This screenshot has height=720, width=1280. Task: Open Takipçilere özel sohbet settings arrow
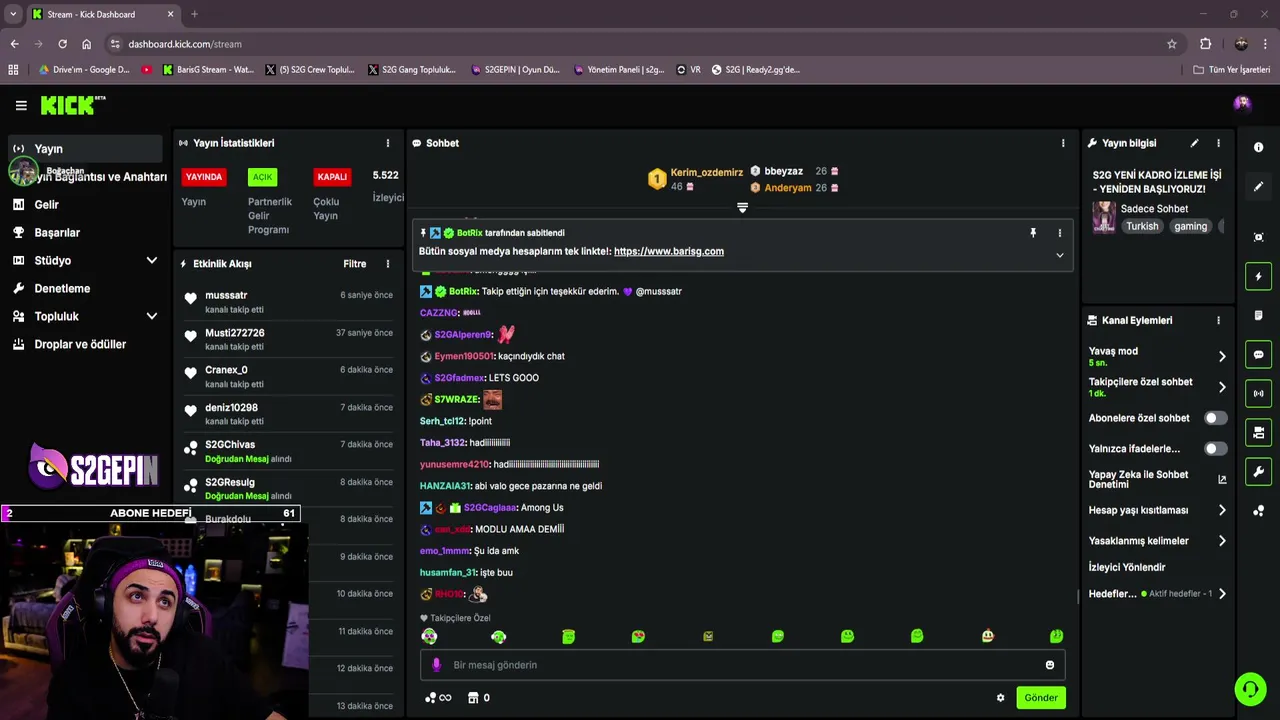(x=1222, y=387)
